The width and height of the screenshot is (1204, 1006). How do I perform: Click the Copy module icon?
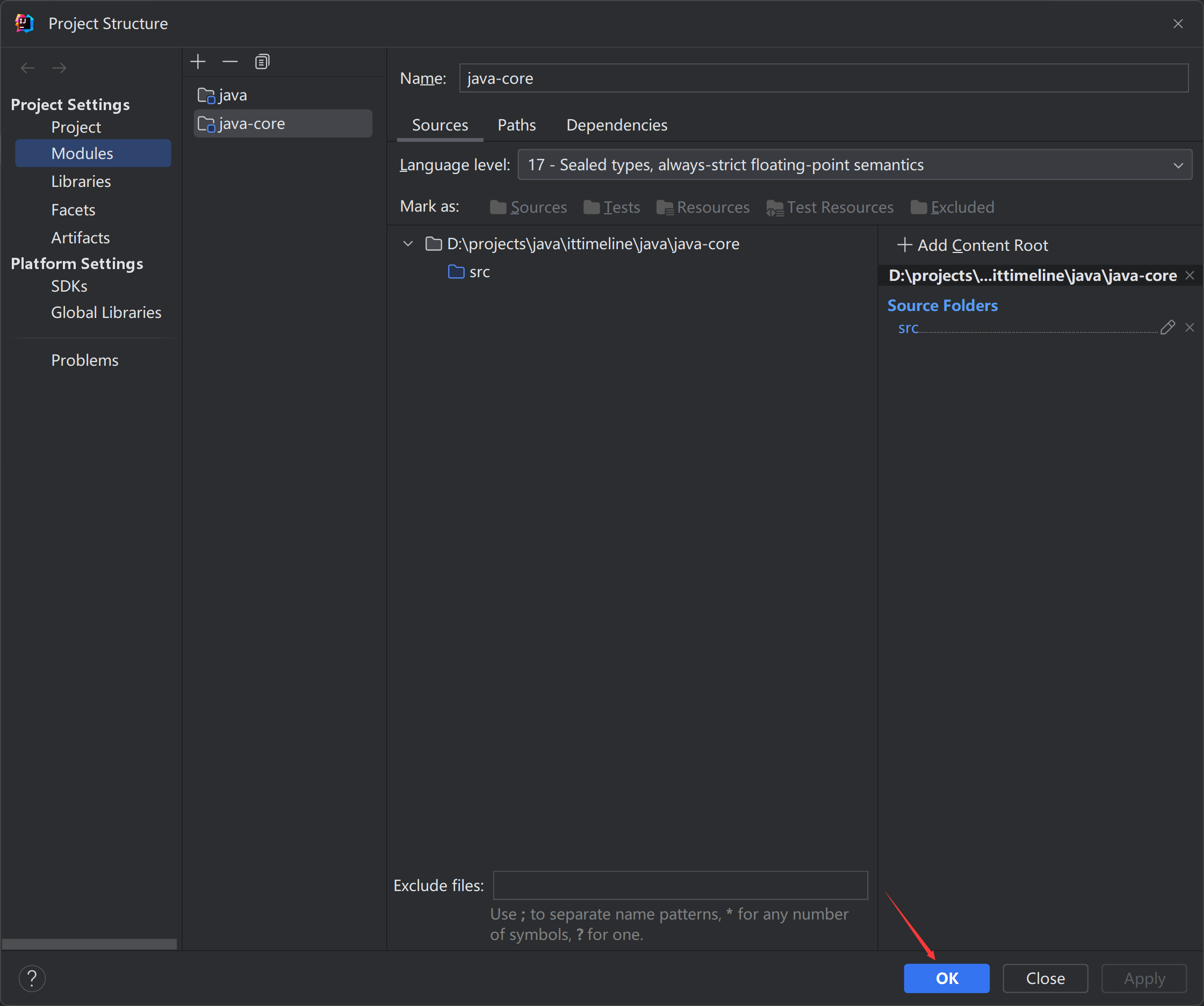click(262, 61)
